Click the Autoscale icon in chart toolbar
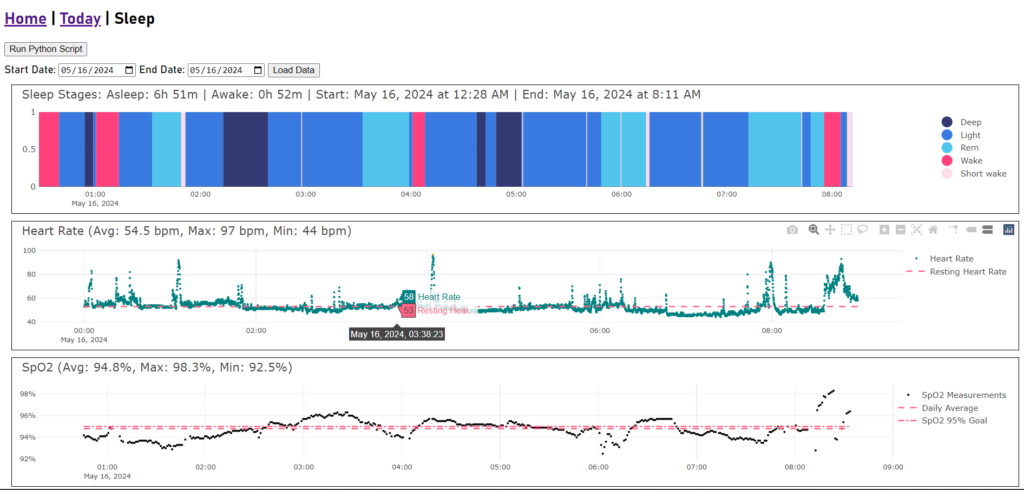 click(x=916, y=230)
